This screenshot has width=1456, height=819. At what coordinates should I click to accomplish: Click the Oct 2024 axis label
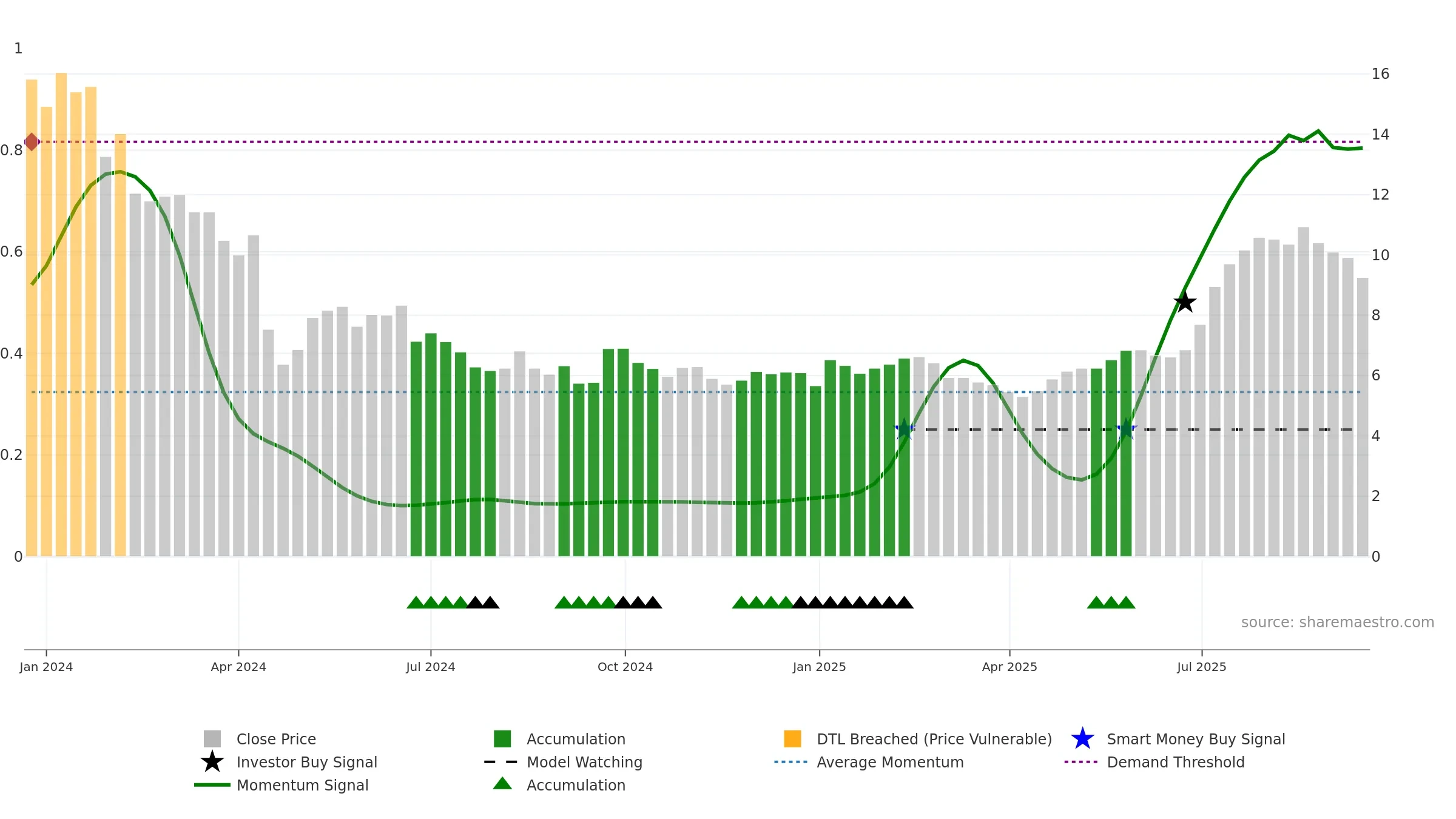coord(625,667)
